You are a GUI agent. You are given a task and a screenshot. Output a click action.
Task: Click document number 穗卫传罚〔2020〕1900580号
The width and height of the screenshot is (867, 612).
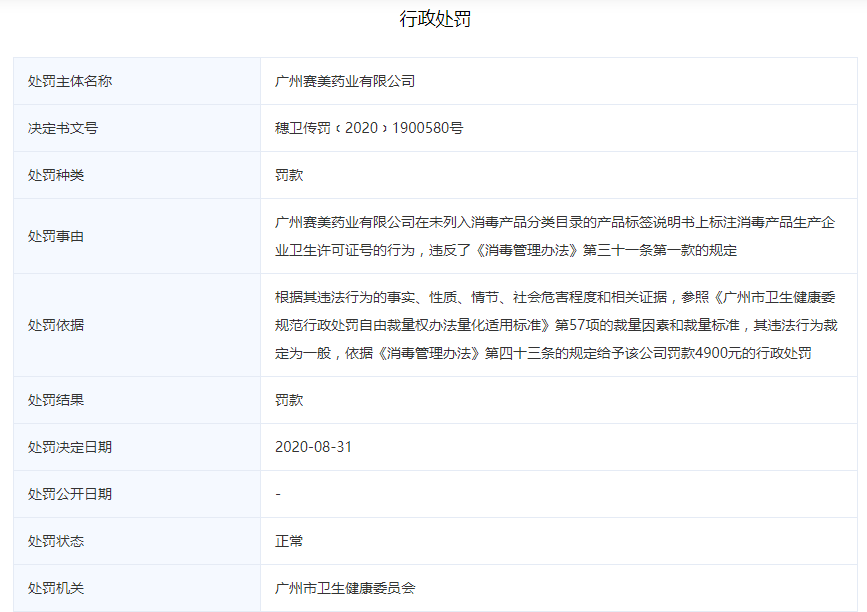point(369,128)
